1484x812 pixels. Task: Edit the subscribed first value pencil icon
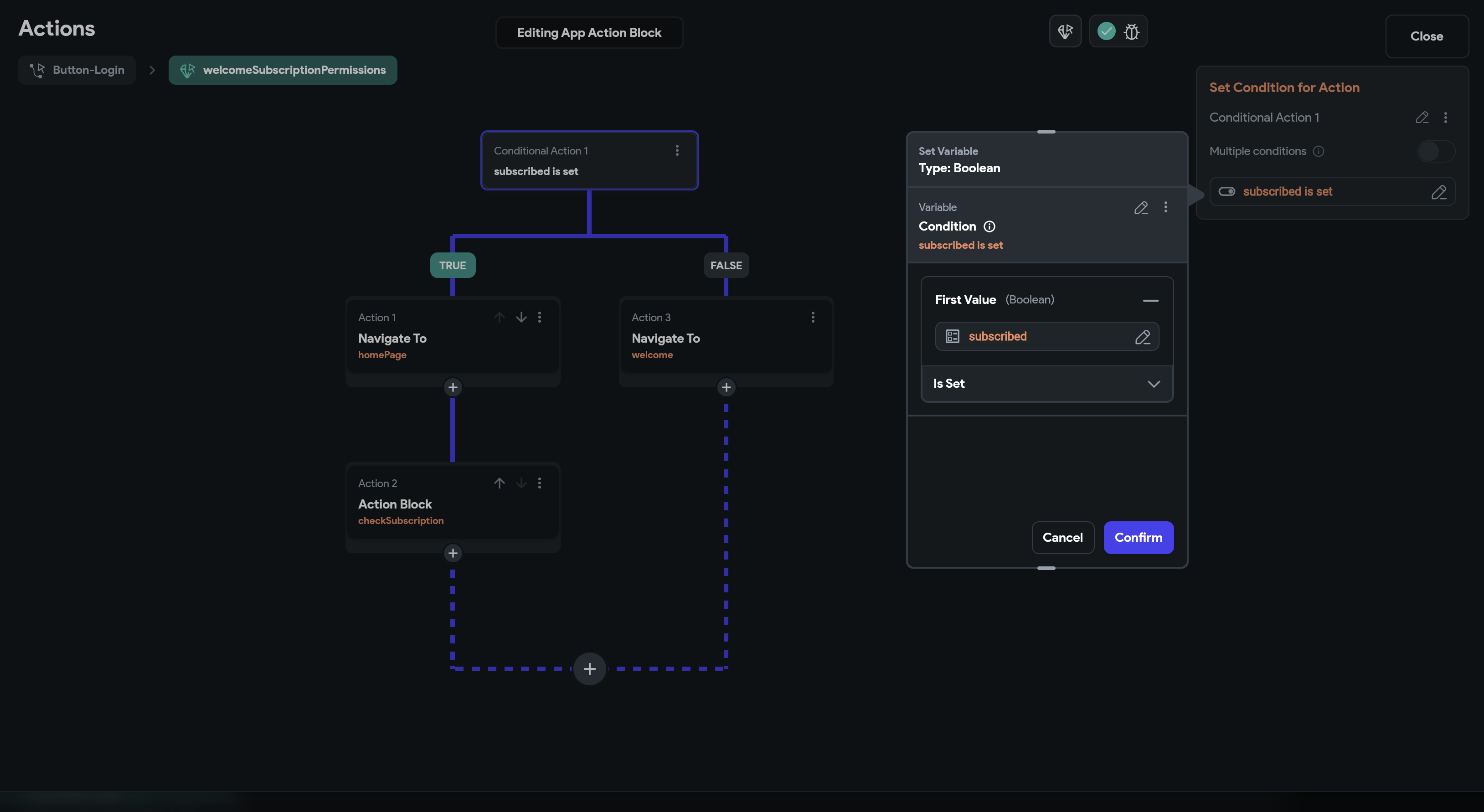tap(1142, 337)
